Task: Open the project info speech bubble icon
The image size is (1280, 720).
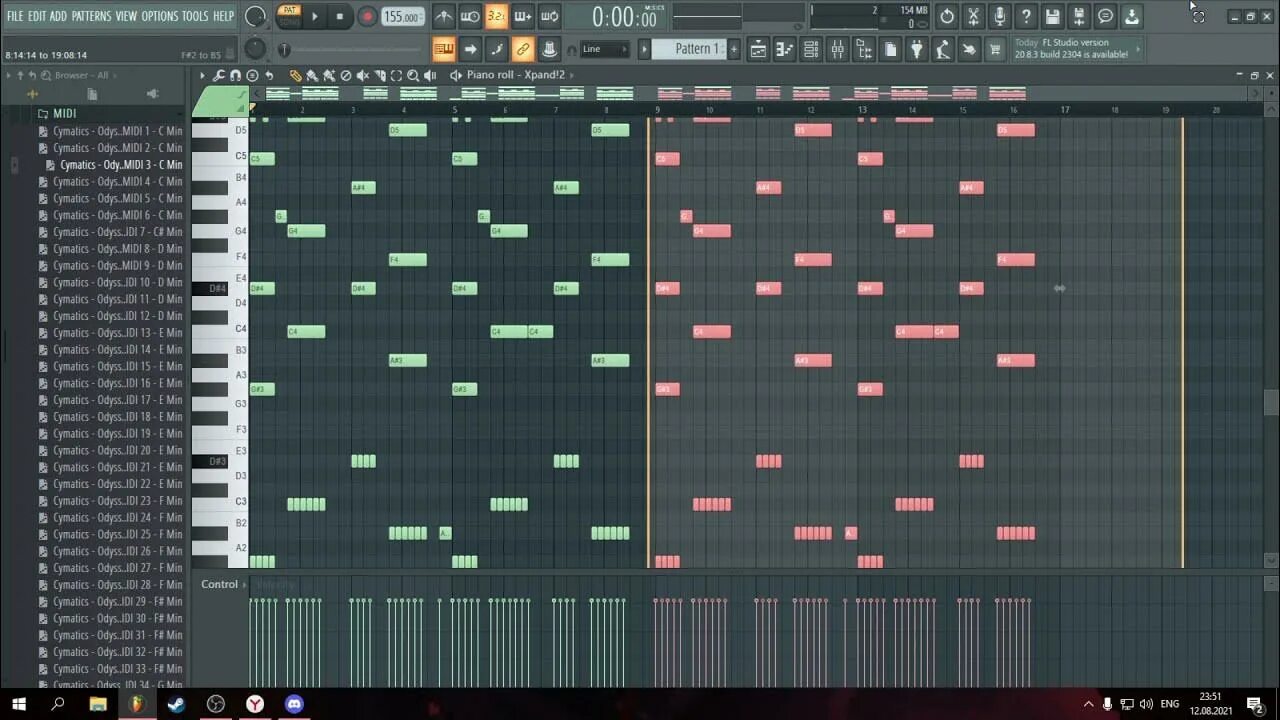Action: [1105, 16]
